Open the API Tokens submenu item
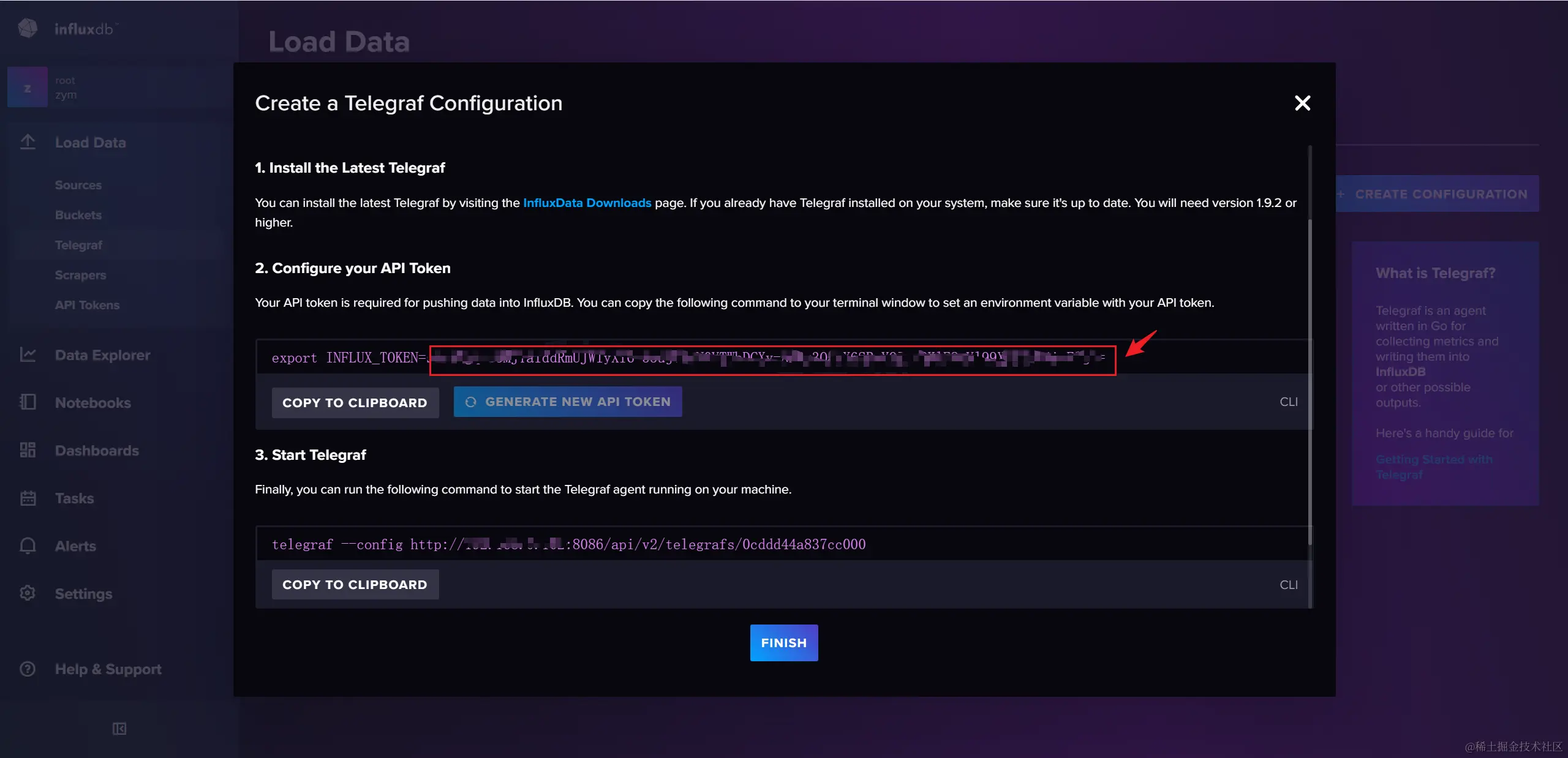 pyautogui.click(x=87, y=305)
